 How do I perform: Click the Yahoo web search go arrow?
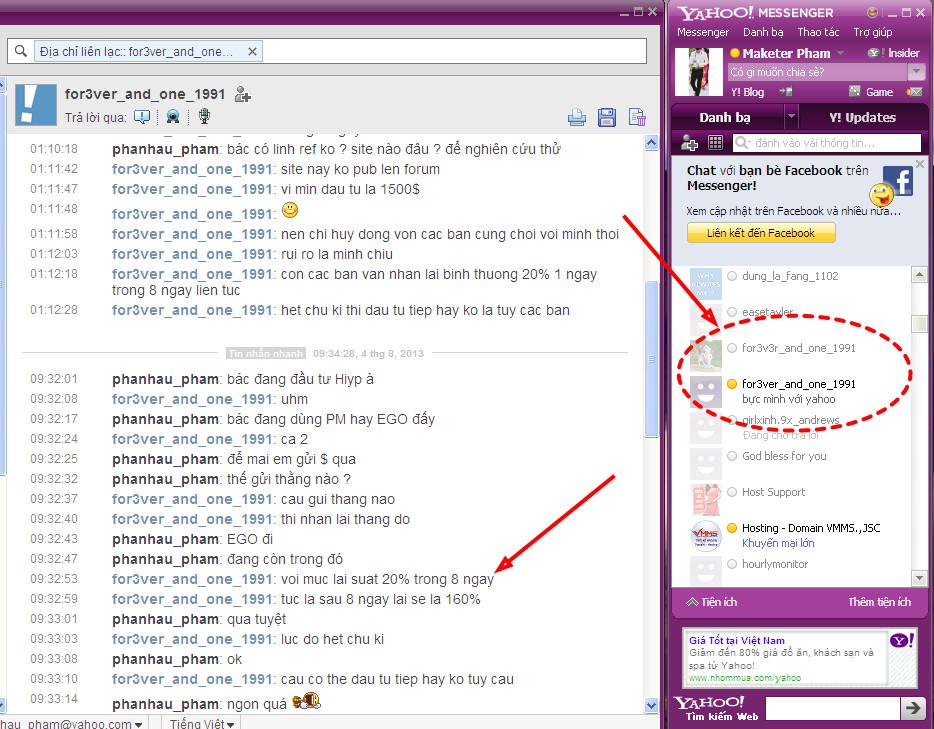coord(913,708)
